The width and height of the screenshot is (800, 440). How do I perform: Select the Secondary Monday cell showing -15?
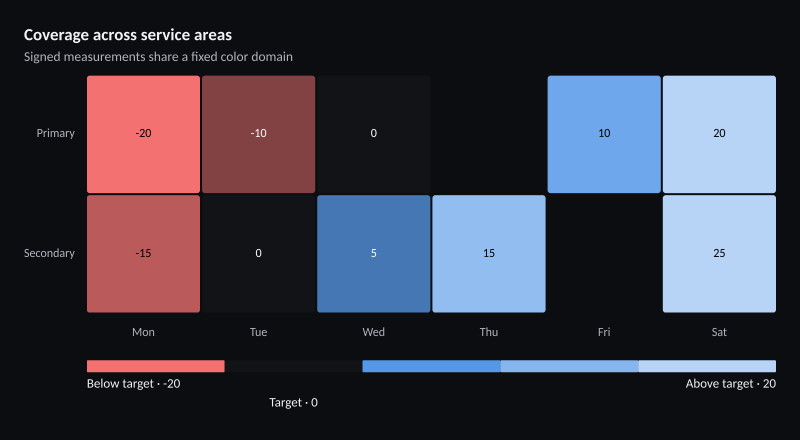(143, 254)
